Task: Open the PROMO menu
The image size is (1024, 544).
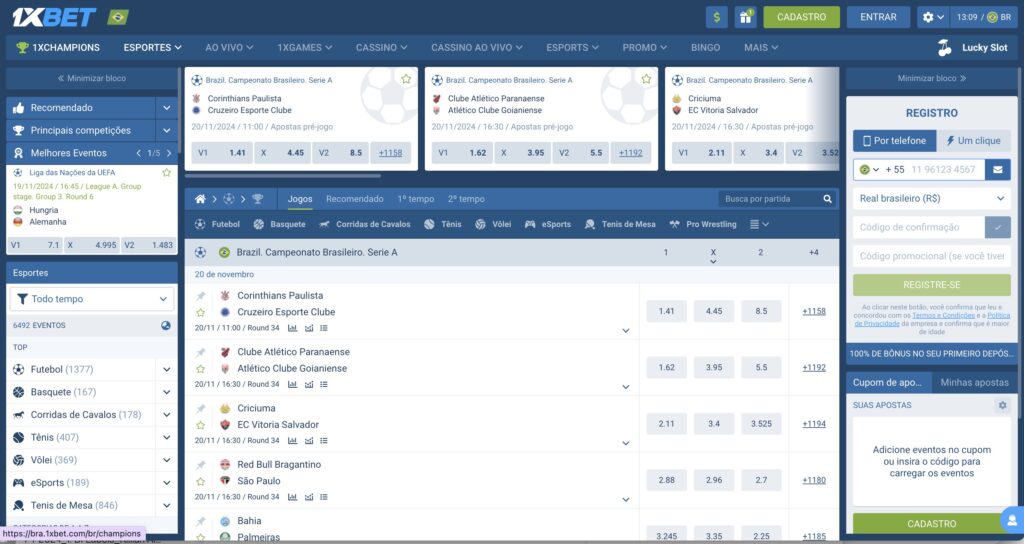Action: pyautogui.click(x=645, y=48)
